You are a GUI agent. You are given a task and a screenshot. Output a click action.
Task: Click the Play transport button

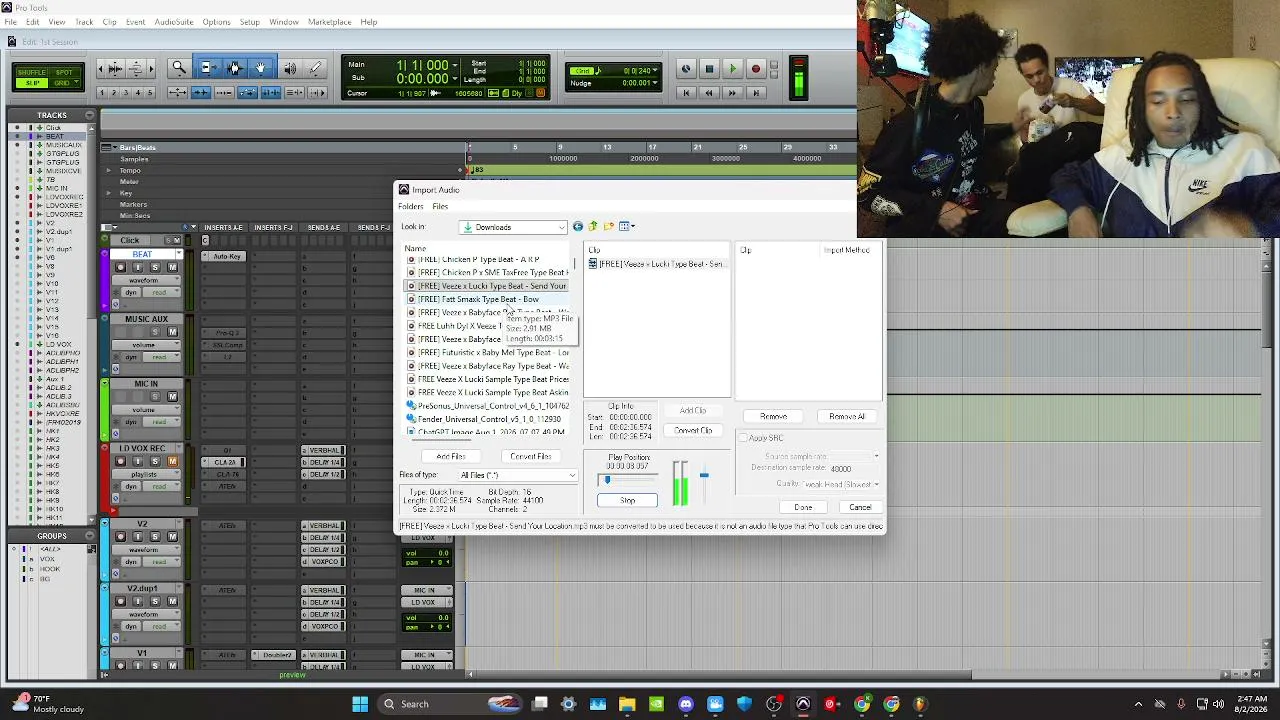pyautogui.click(x=732, y=69)
